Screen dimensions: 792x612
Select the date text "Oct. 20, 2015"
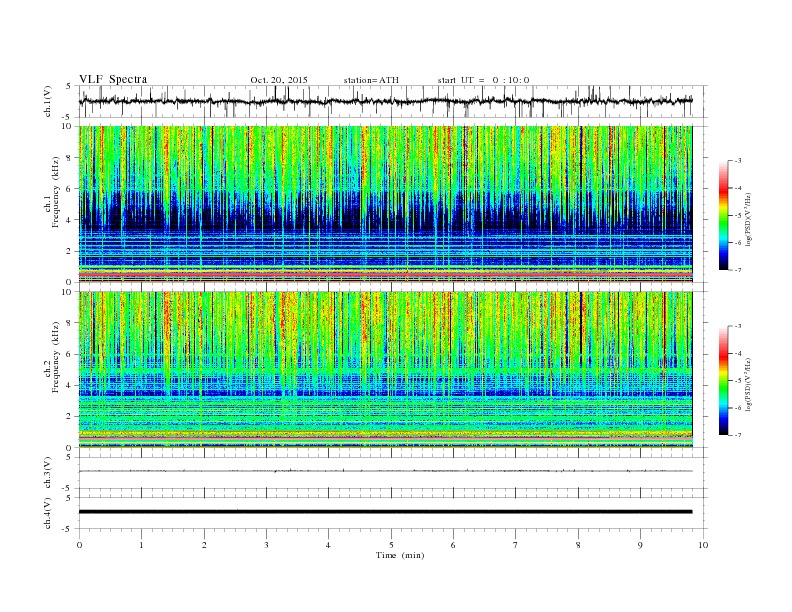coord(279,80)
